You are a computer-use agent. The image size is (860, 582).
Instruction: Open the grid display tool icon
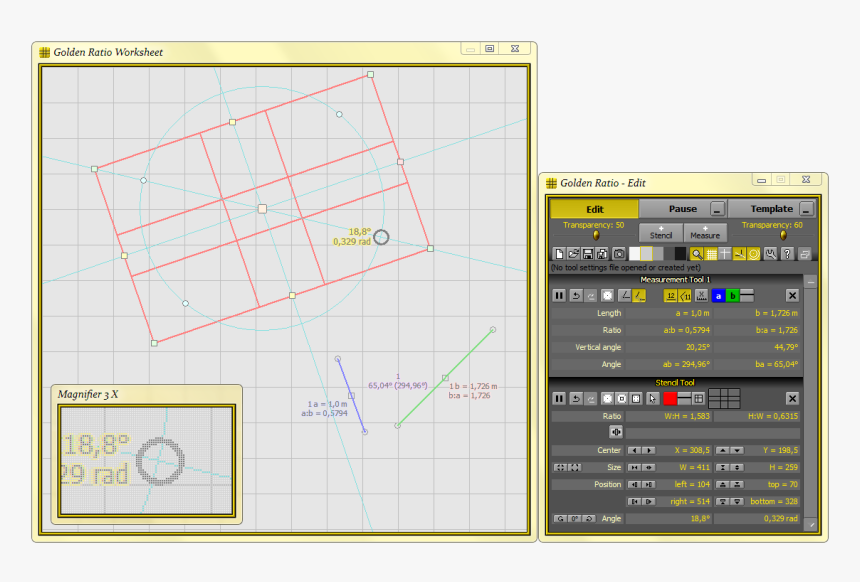[713, 253]
